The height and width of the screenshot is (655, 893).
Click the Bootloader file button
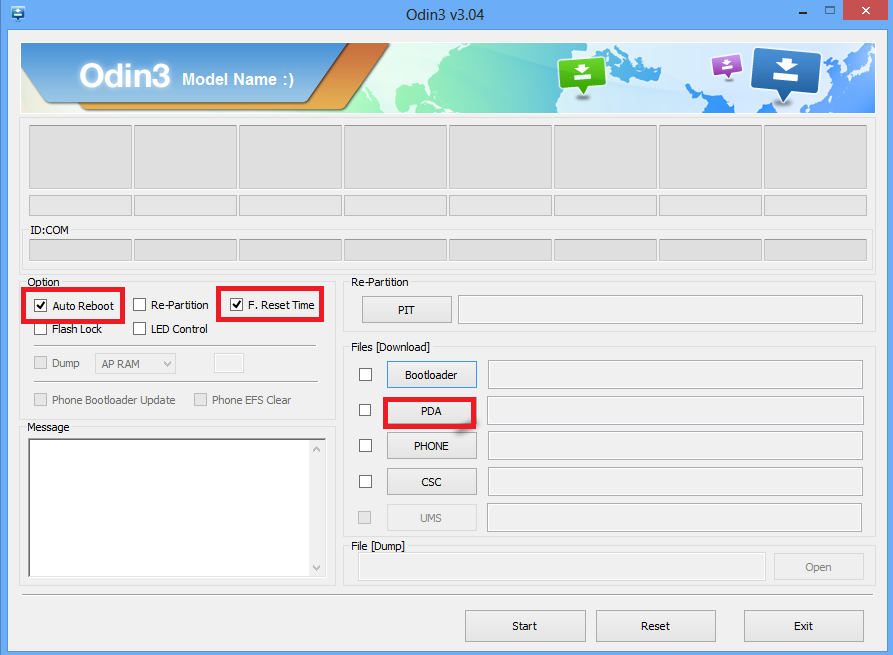[431, 375]
